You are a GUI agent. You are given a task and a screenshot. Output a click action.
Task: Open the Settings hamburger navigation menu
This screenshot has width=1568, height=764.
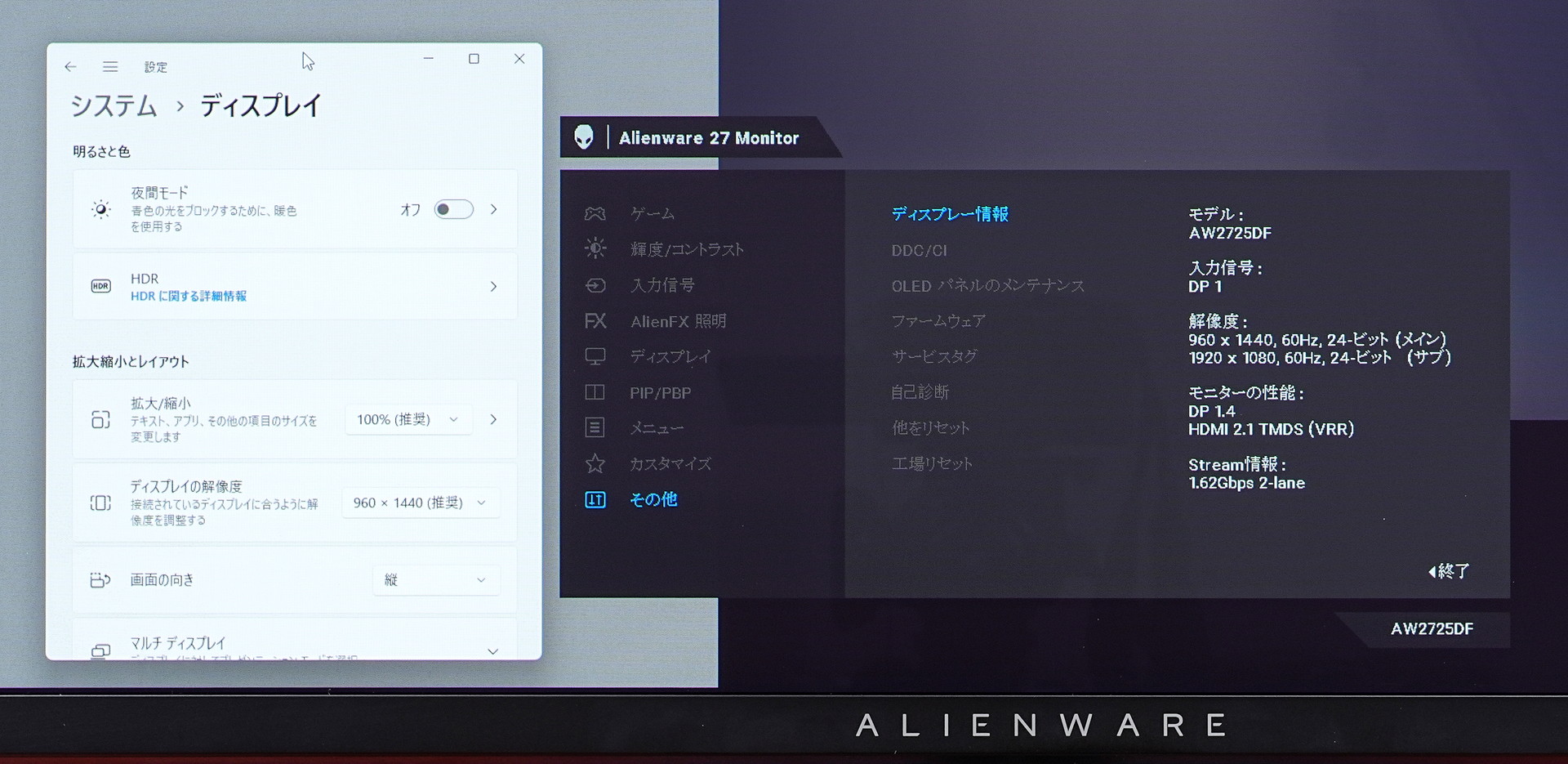pyautogui.click(x=110, y=67)
